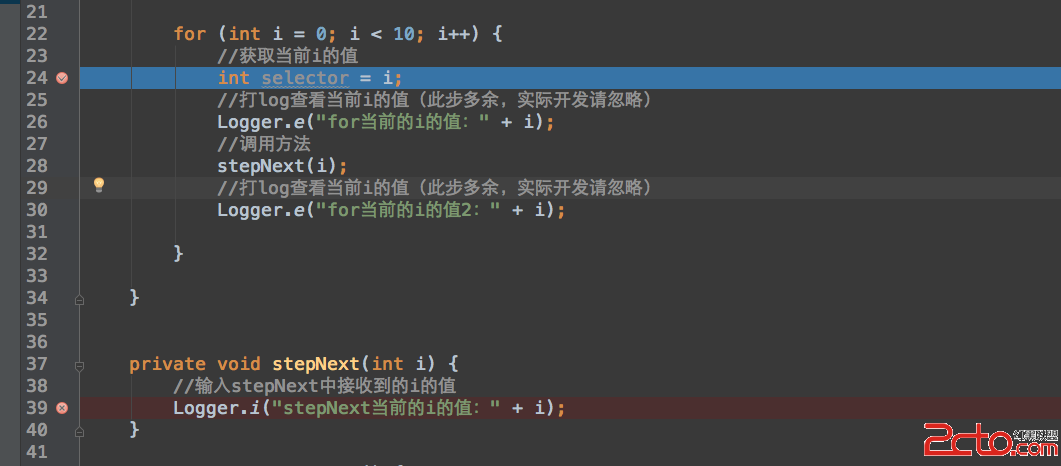Screen dimensions: 1061x466
Task: Click line number 22 in gutter
Action: pyautogui.click(x=36, y=34)
